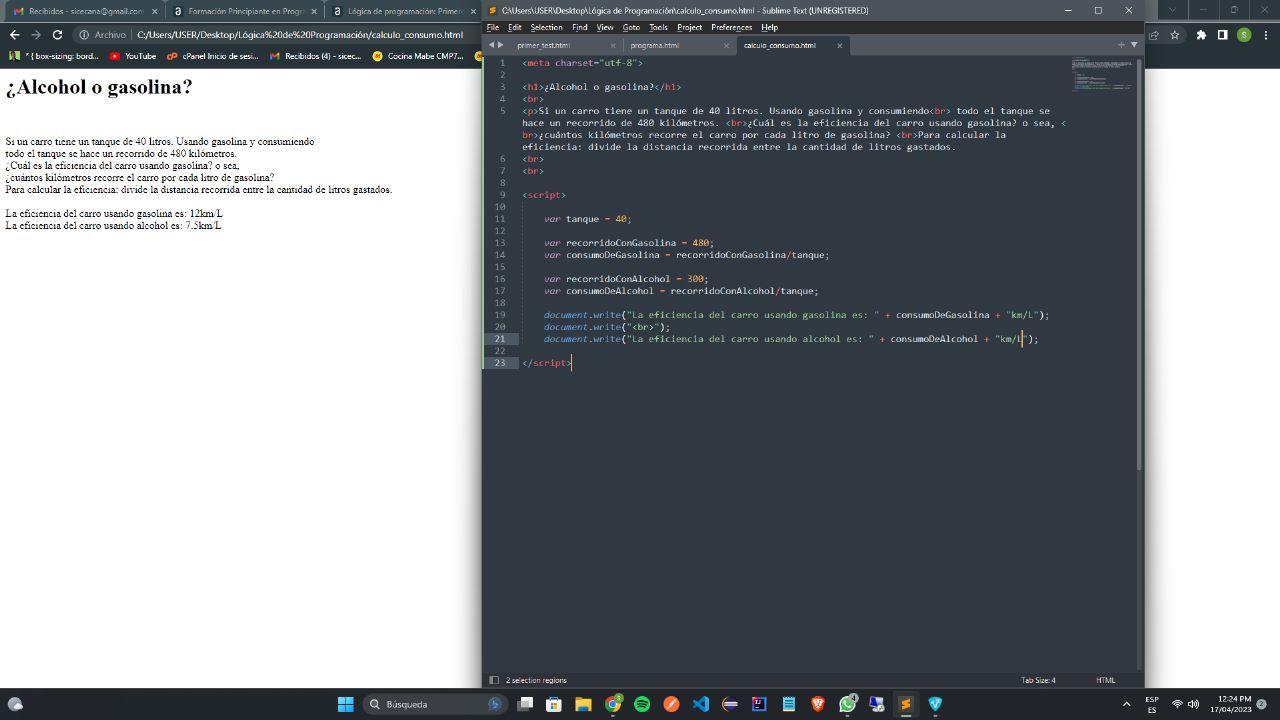Click the Búsqueda taskbar search box
This screenshot has width=1280, height=720.
click(434, 704)
